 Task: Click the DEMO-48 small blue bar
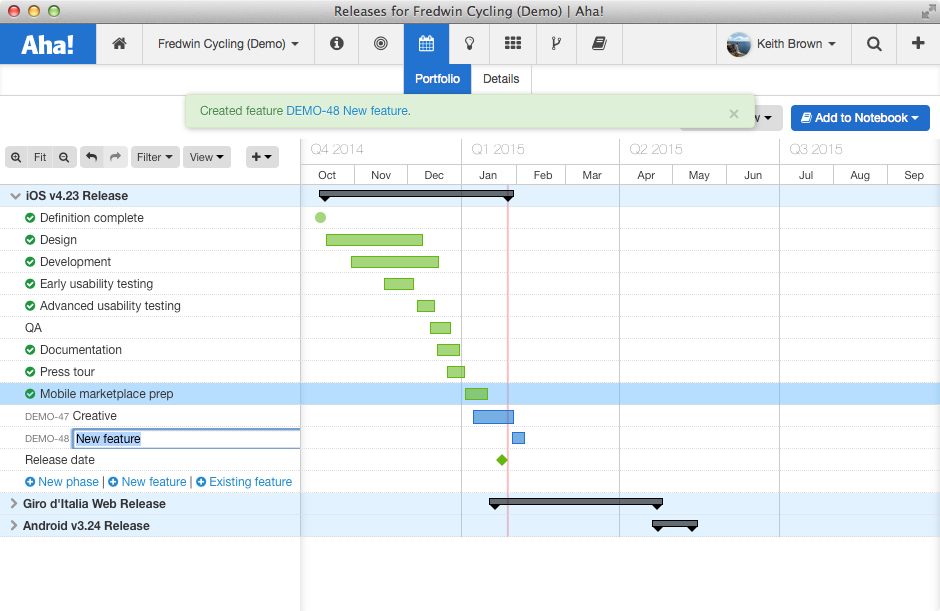coord(519,438)
